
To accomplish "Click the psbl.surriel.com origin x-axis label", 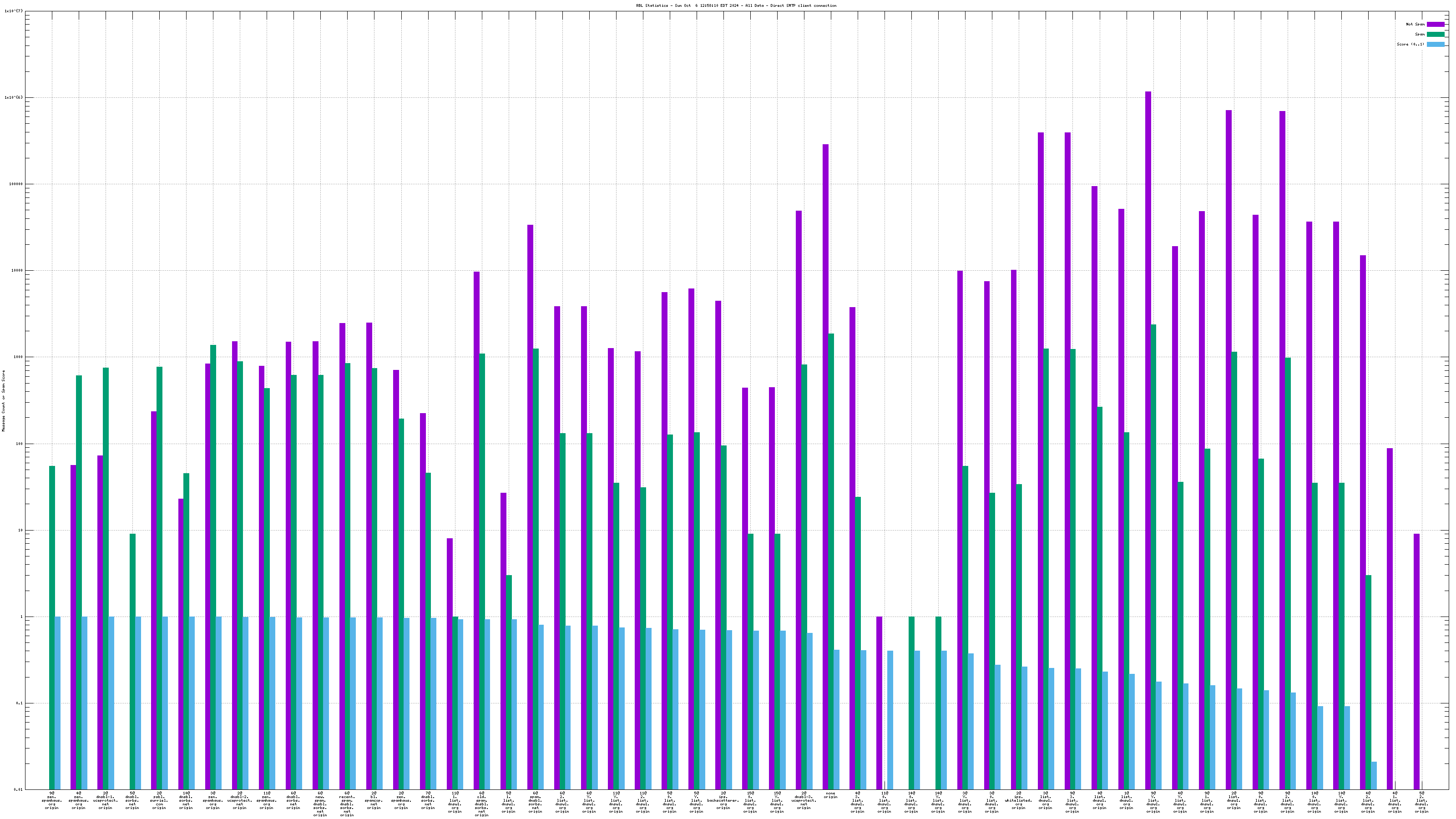I will (x=159, y=800).
